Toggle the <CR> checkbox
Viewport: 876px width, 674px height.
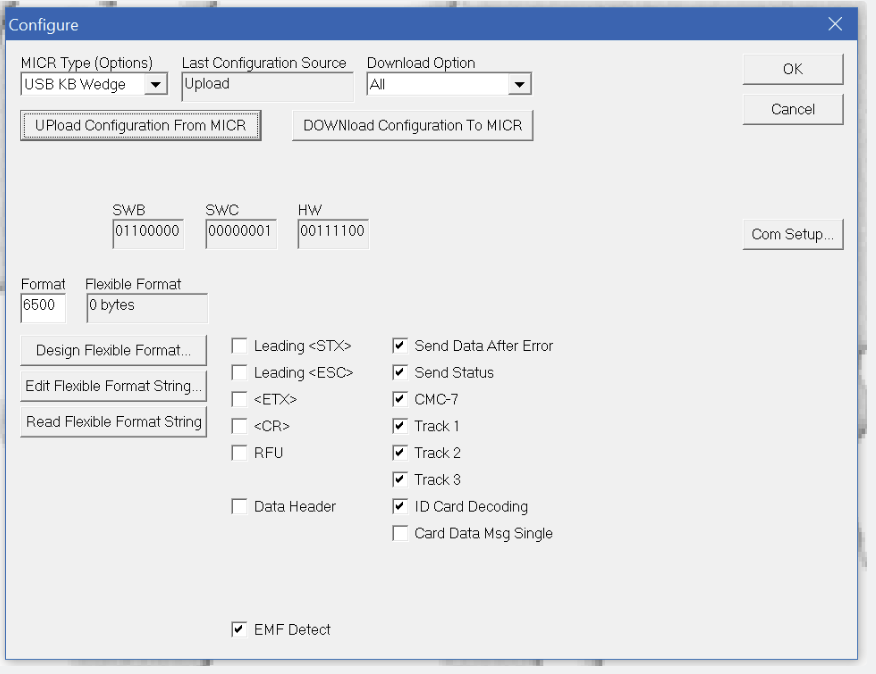click(x=239, y=426)
